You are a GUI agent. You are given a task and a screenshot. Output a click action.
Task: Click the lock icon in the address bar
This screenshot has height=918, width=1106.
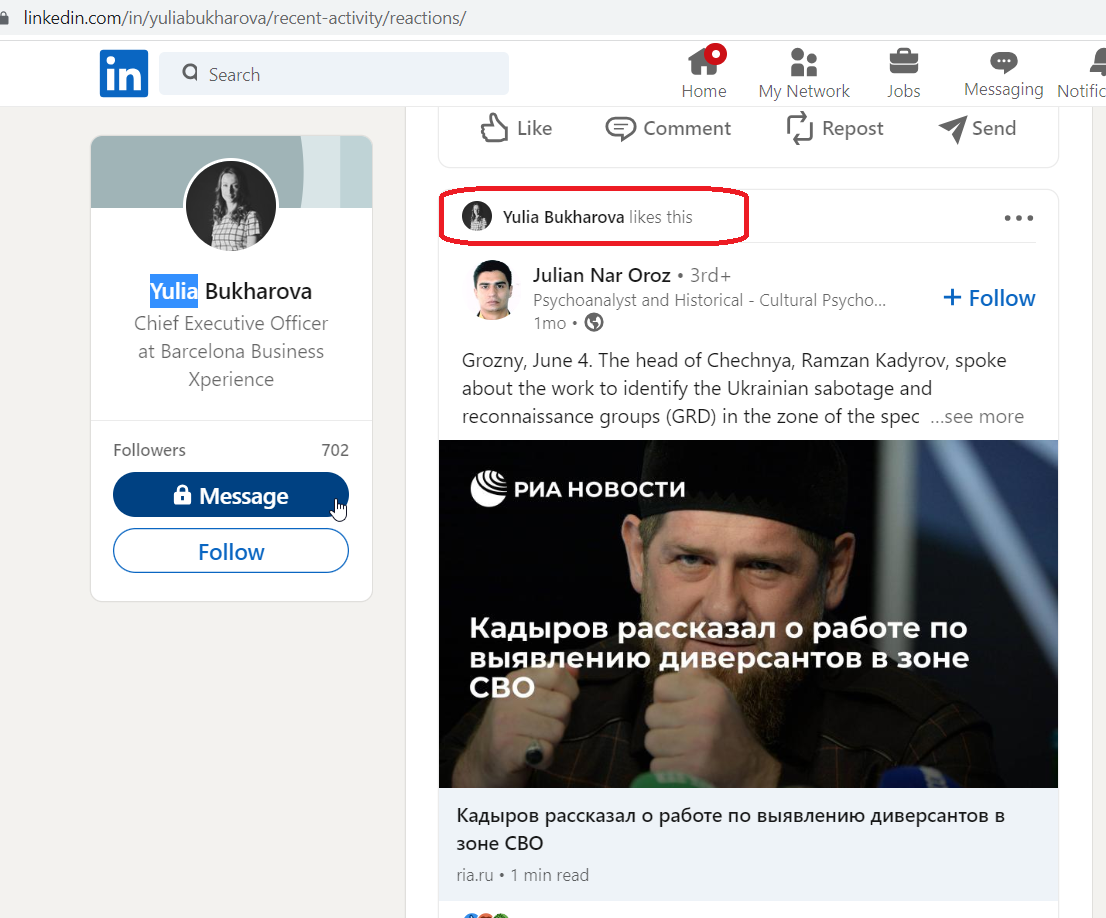tap(4, 18)
